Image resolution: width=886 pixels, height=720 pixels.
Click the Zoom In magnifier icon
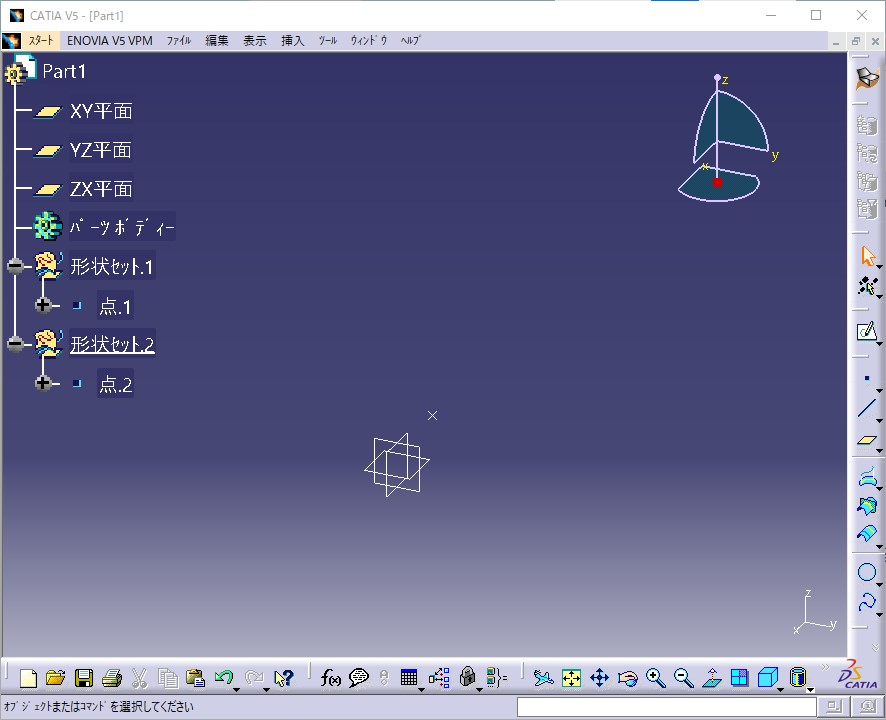click(x=655, y=678)
